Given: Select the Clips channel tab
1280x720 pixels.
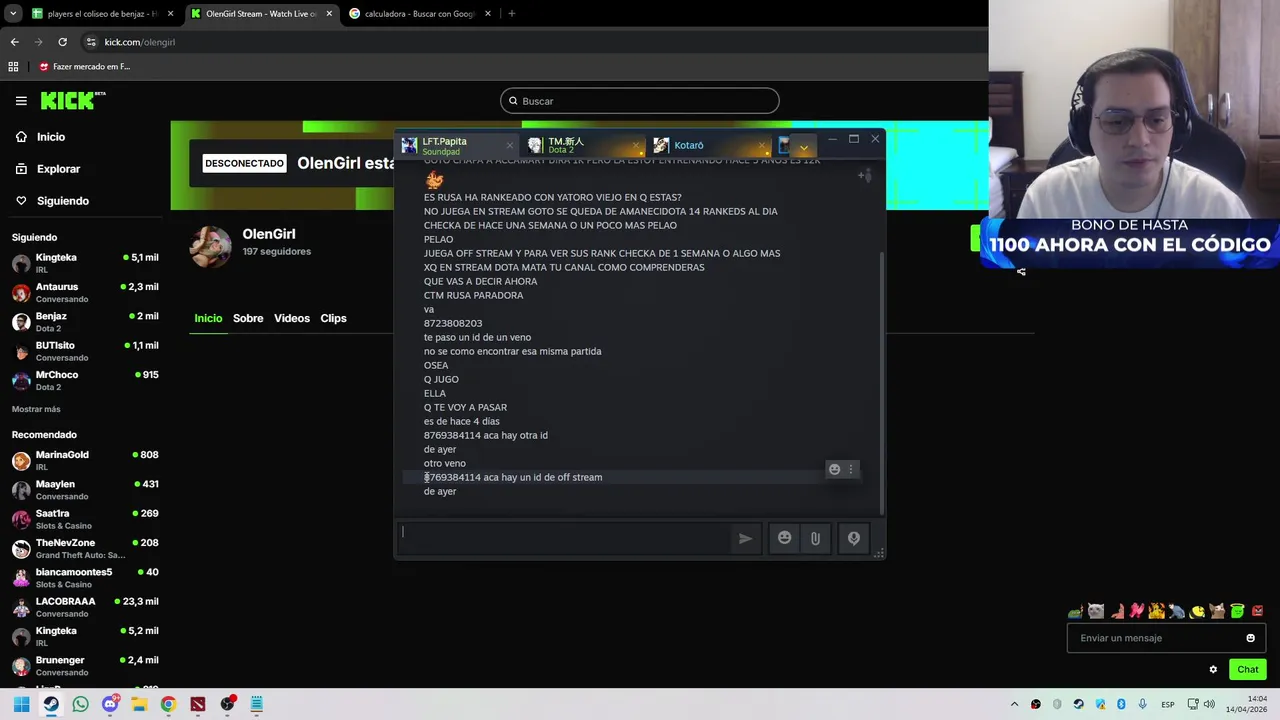Looking at the screenshot, I should [x=333, y=318].
